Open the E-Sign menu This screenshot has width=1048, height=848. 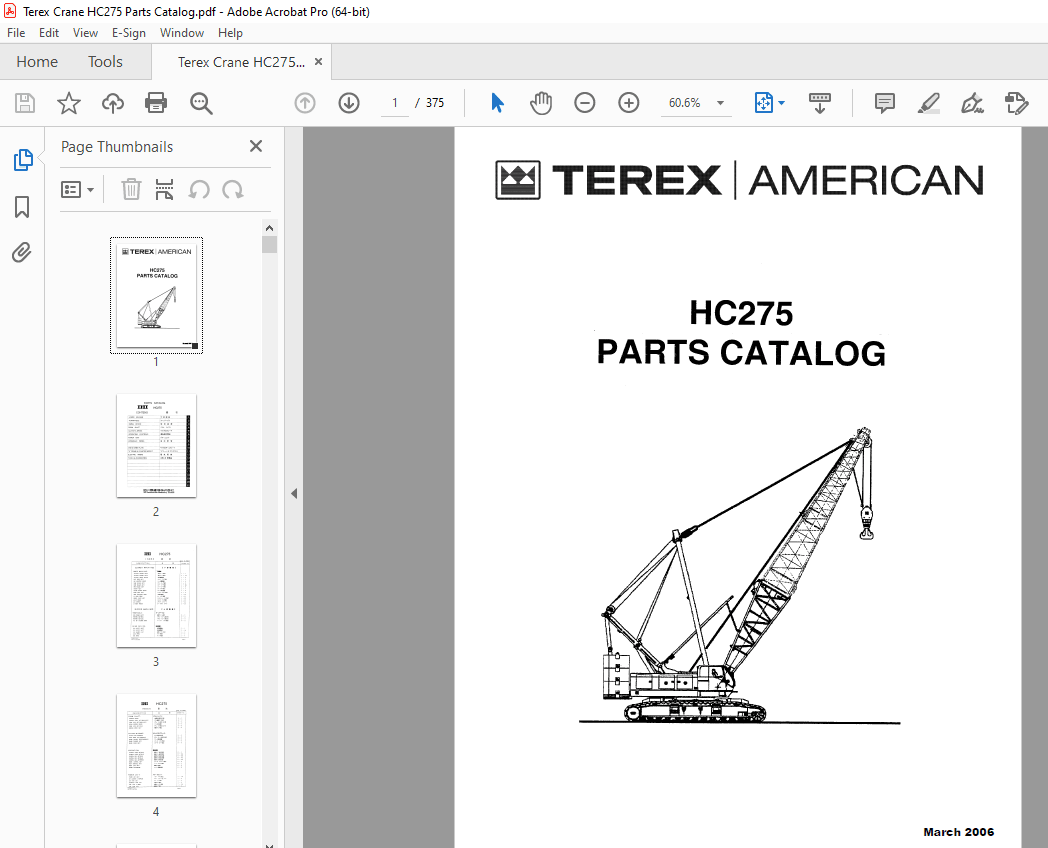(x=129, y=32)
